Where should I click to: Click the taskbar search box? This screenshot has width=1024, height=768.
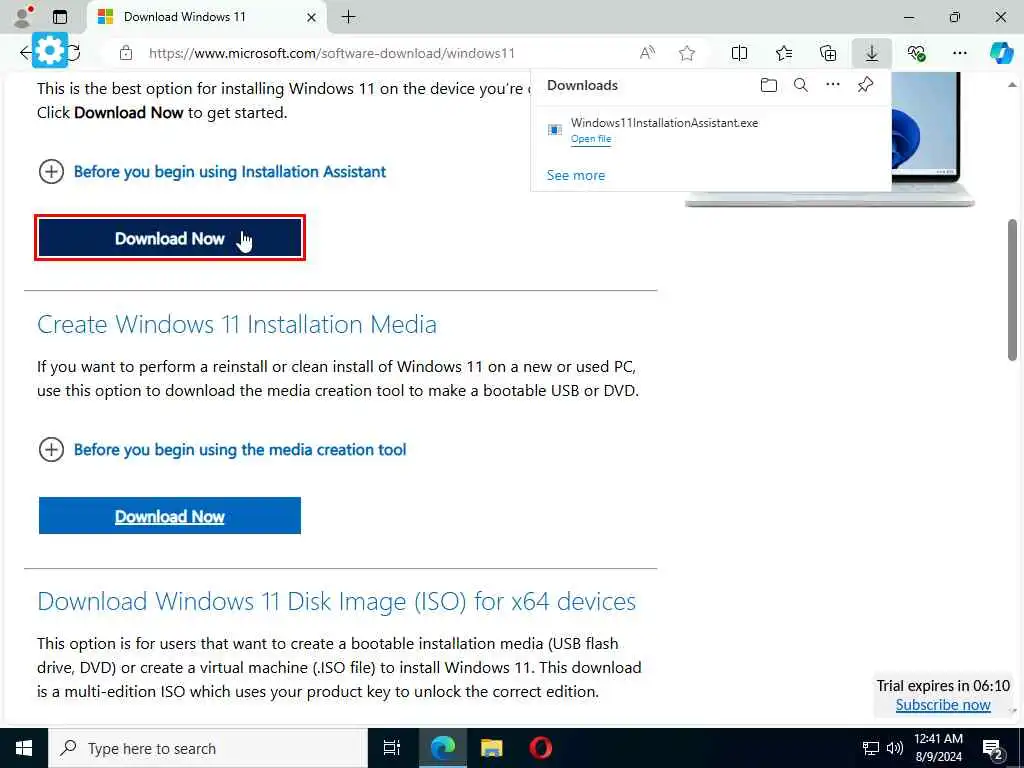pos(209,748)
